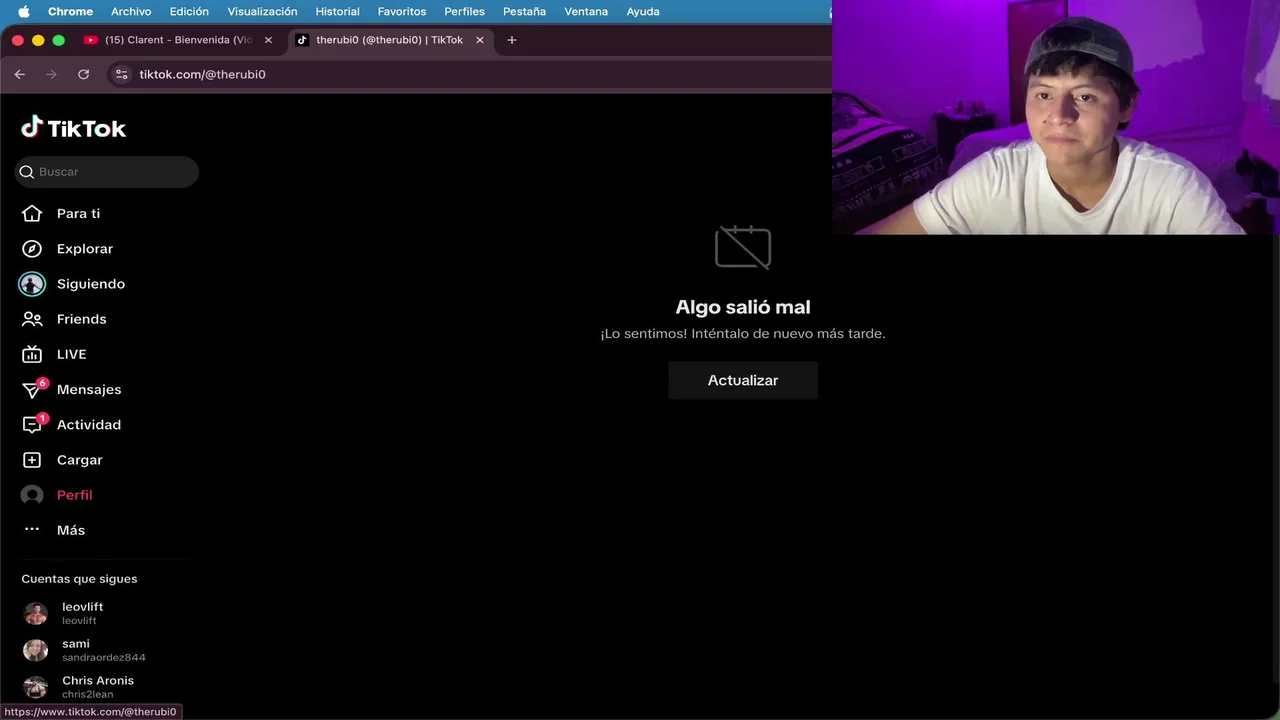The width and height of the screenshot is (1280, 720).
Task: Open the Chrome menu
Action: coord(70,11)
